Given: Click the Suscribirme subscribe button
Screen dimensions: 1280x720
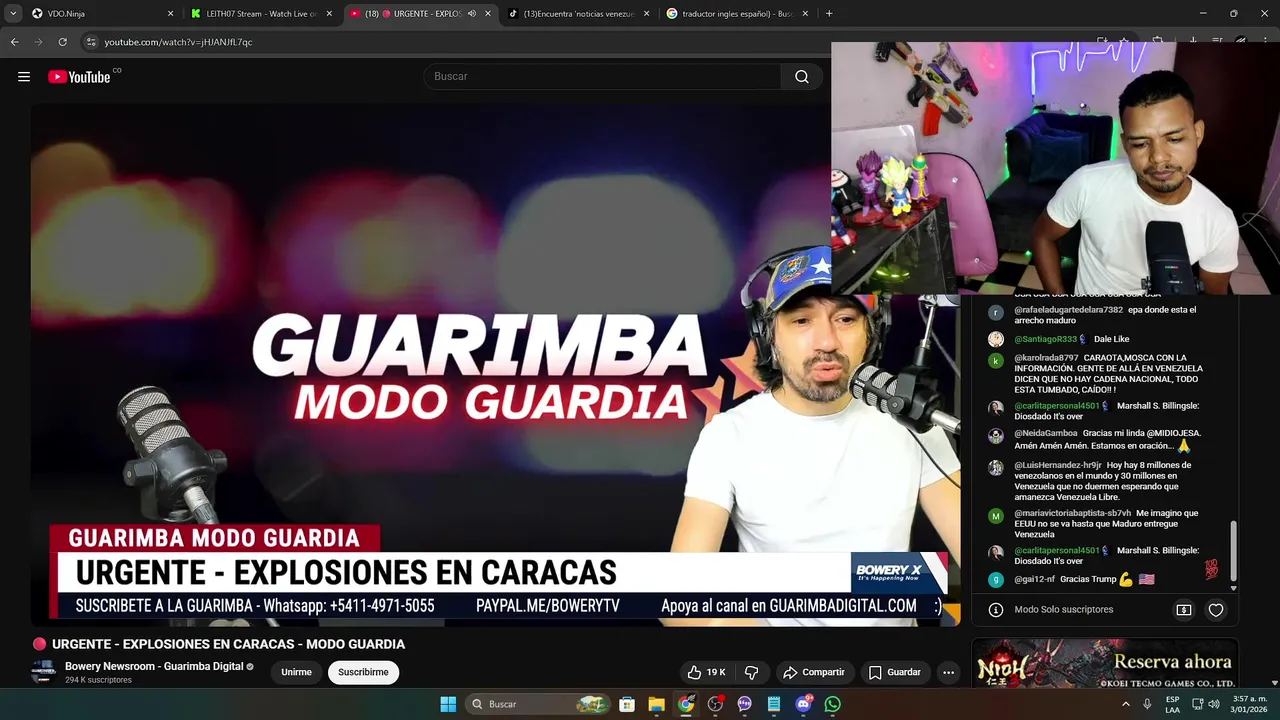Looking at the screenshot, I should click(x=363, y=672).
